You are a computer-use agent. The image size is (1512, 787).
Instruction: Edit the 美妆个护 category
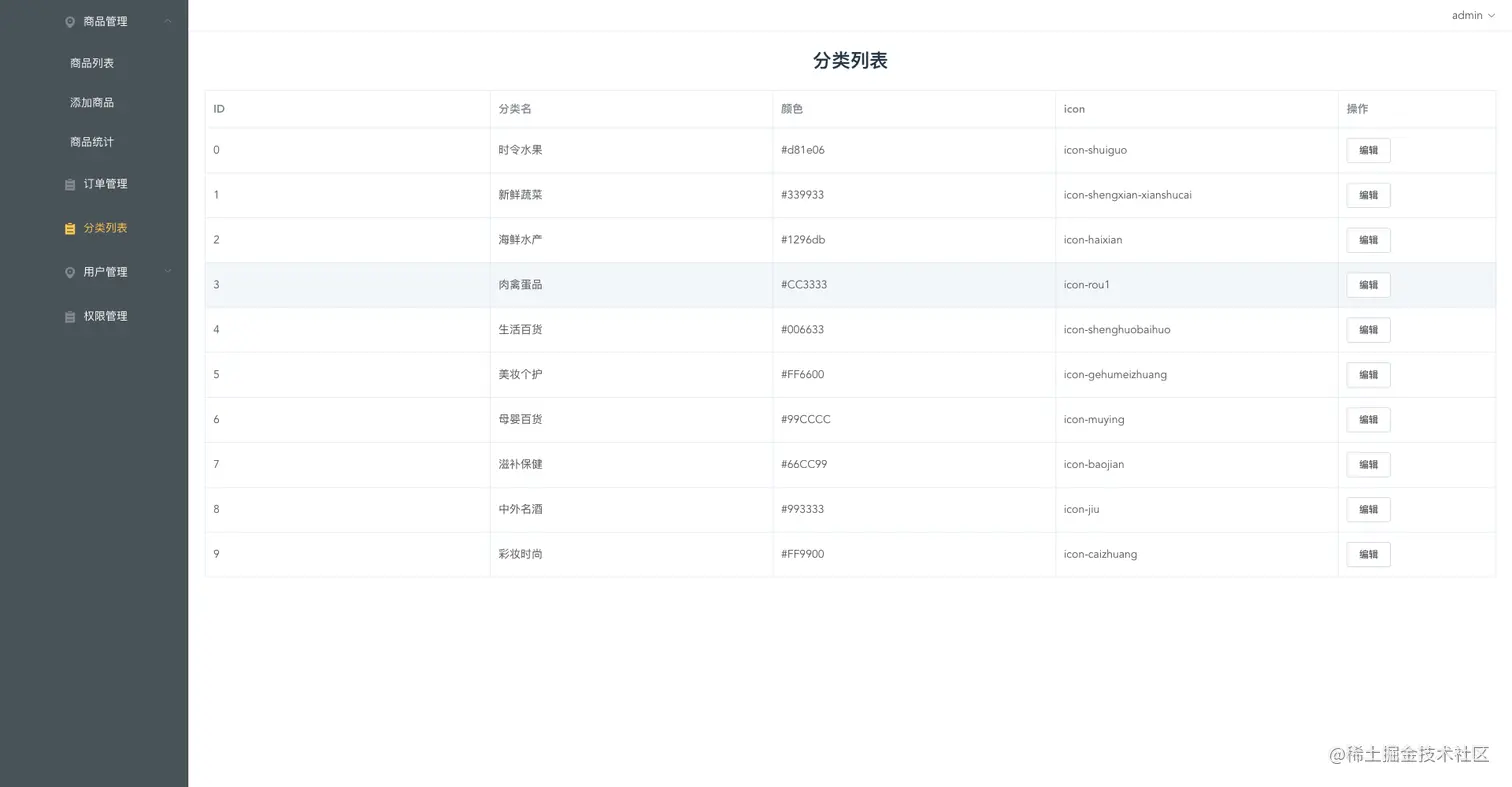[x=1368, y=375]
